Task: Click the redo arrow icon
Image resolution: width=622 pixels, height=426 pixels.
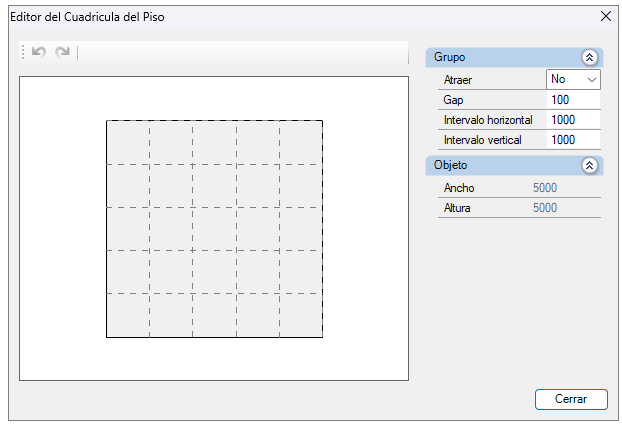Action: pos(63,52)
